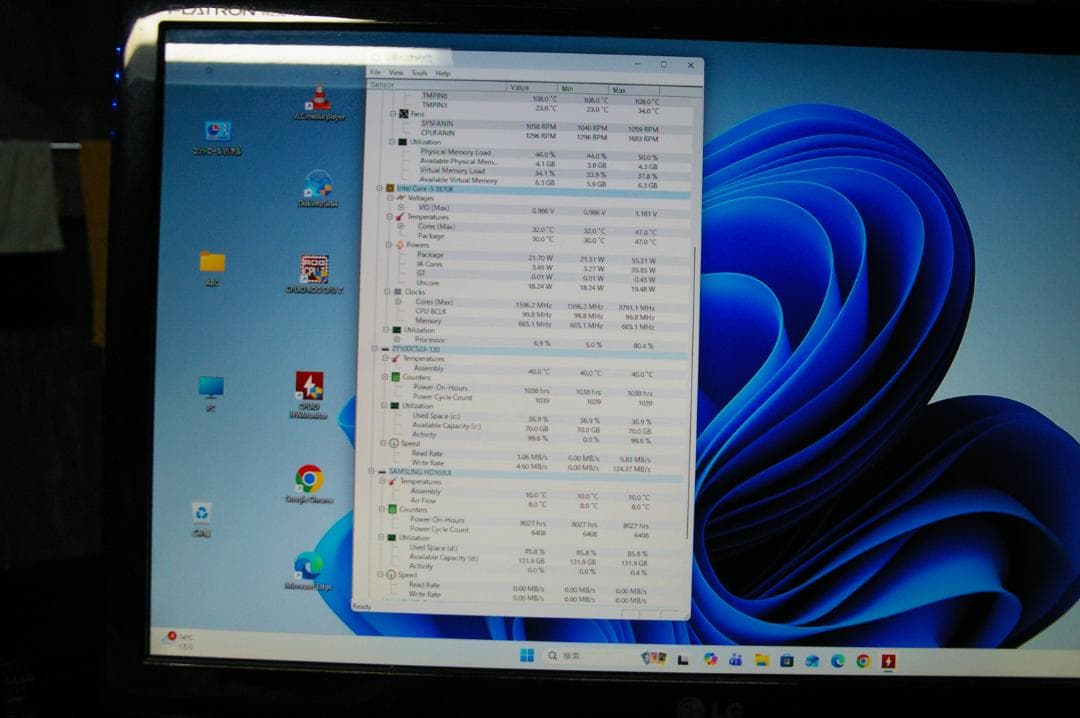Select the Control Panel desktop icon
Image resolution: width=1080 pixels, height=718 pixels.
[x=217, y=138]
